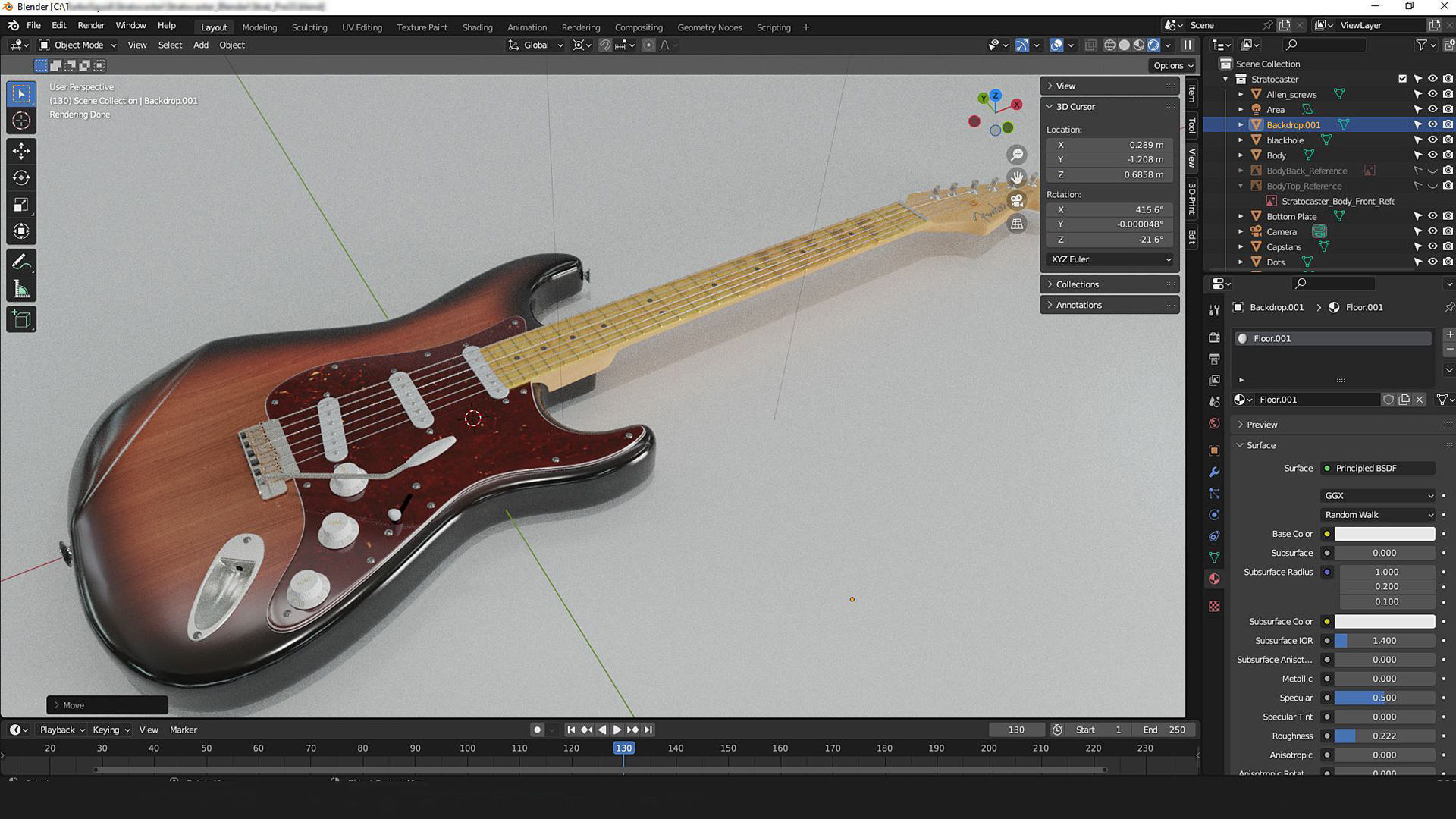Click Principled BSDF surface button
The width and height of the screenshot is (1456, 819).
(x=1378, y=468)
